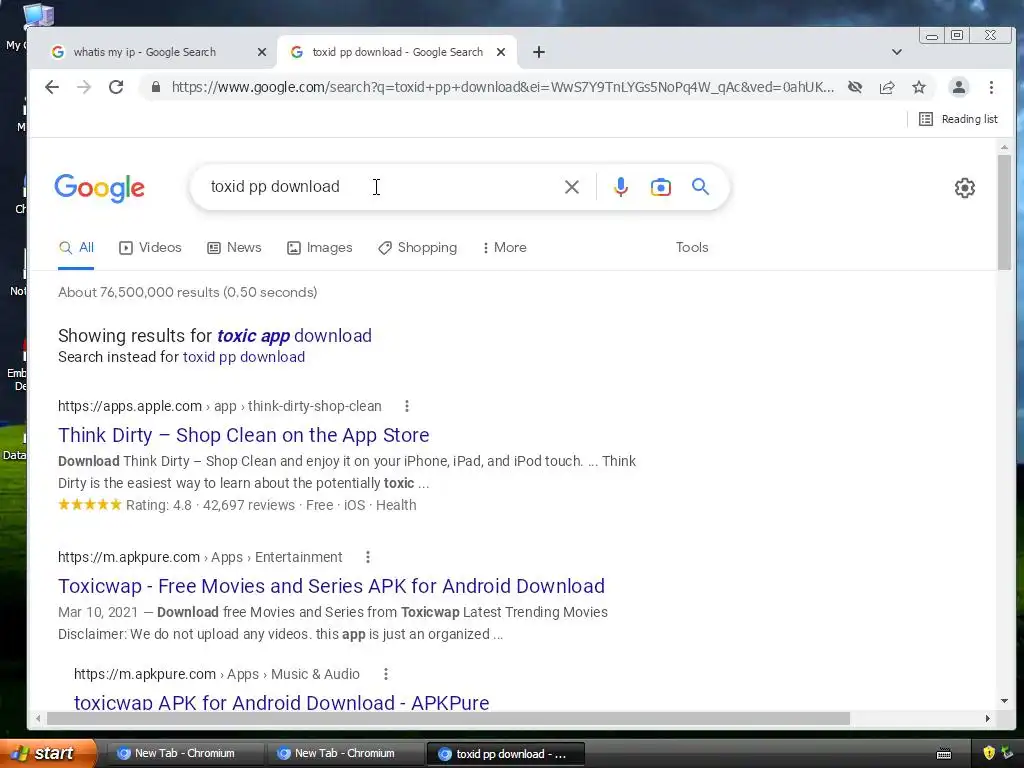This screenshot has height=768, width=1024.
Task: Open the browser profile avatar
Action: 959,87
